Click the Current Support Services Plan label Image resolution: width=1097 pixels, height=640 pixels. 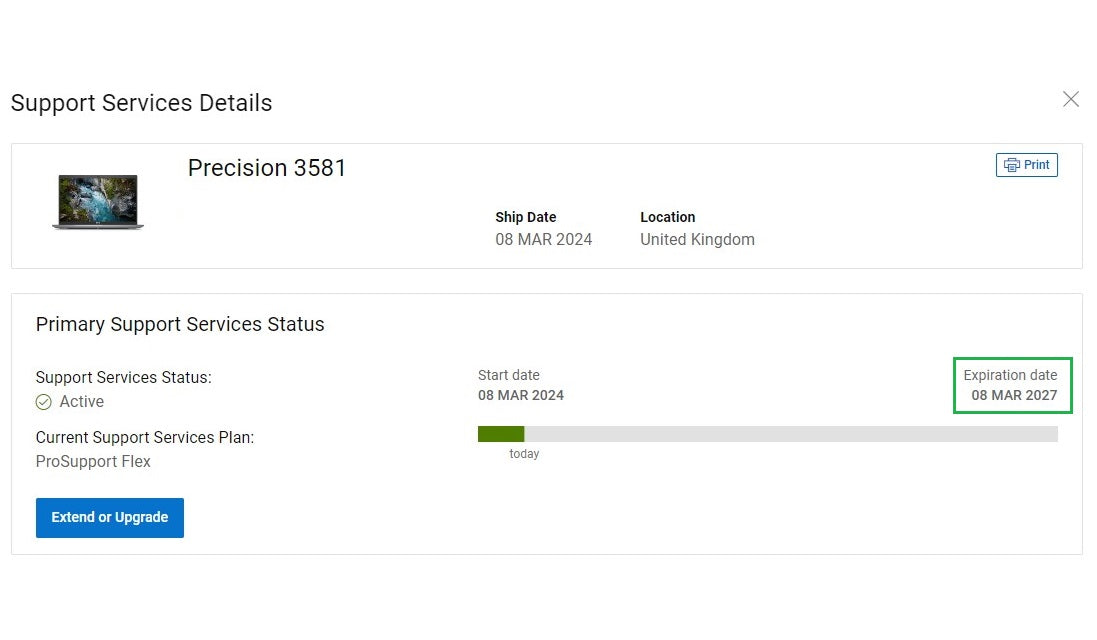pos(145,438)
